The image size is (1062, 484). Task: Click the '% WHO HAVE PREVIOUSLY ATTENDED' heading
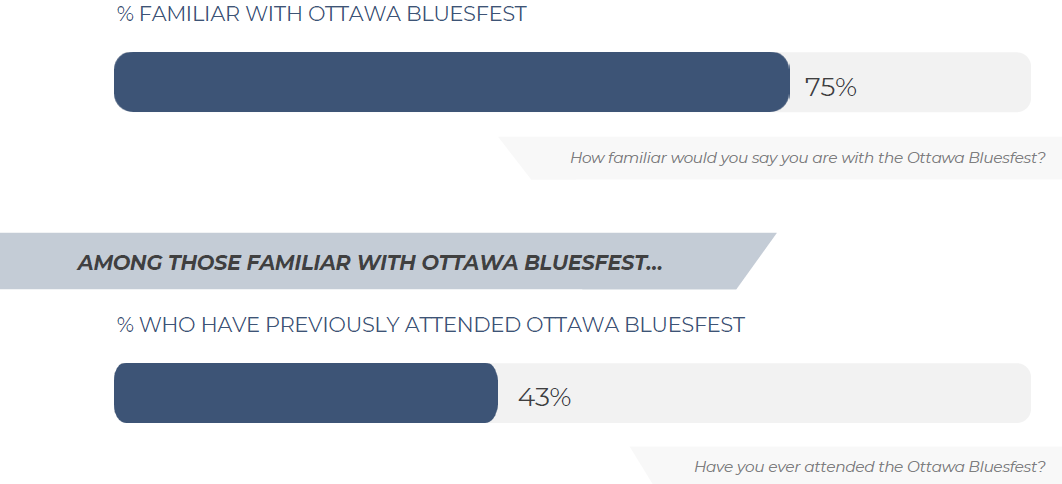431,325
